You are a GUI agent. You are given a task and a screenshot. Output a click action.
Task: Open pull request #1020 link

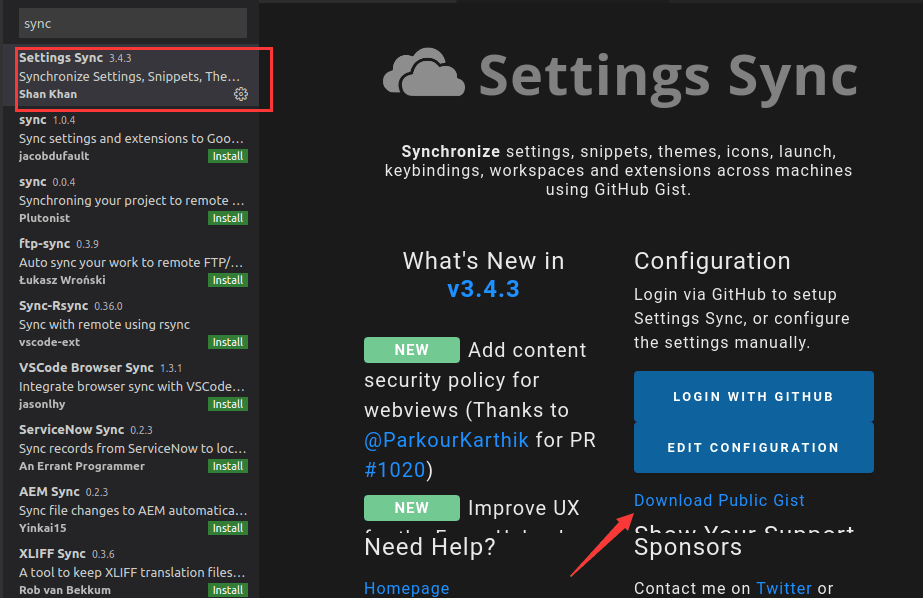394,470
